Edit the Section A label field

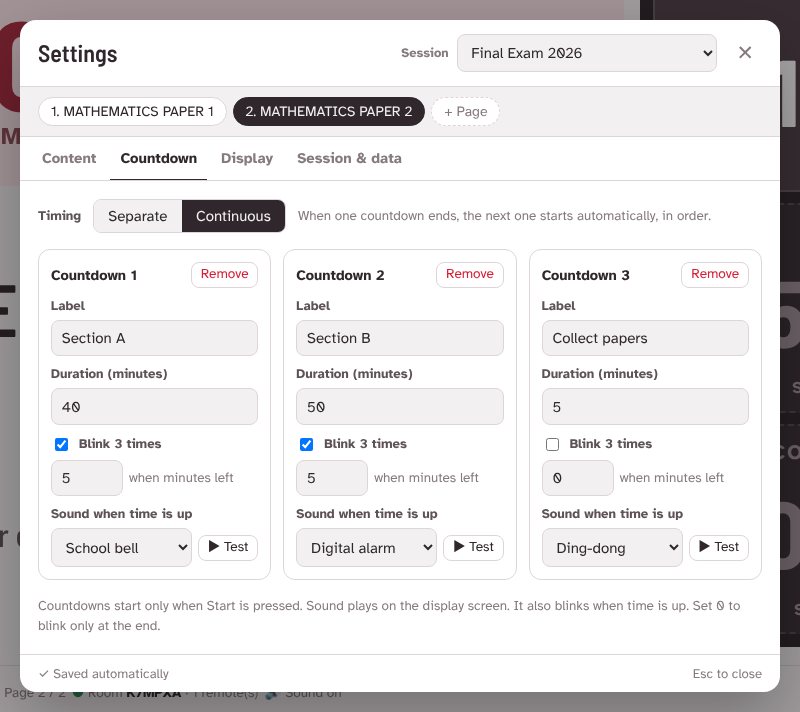154,338
